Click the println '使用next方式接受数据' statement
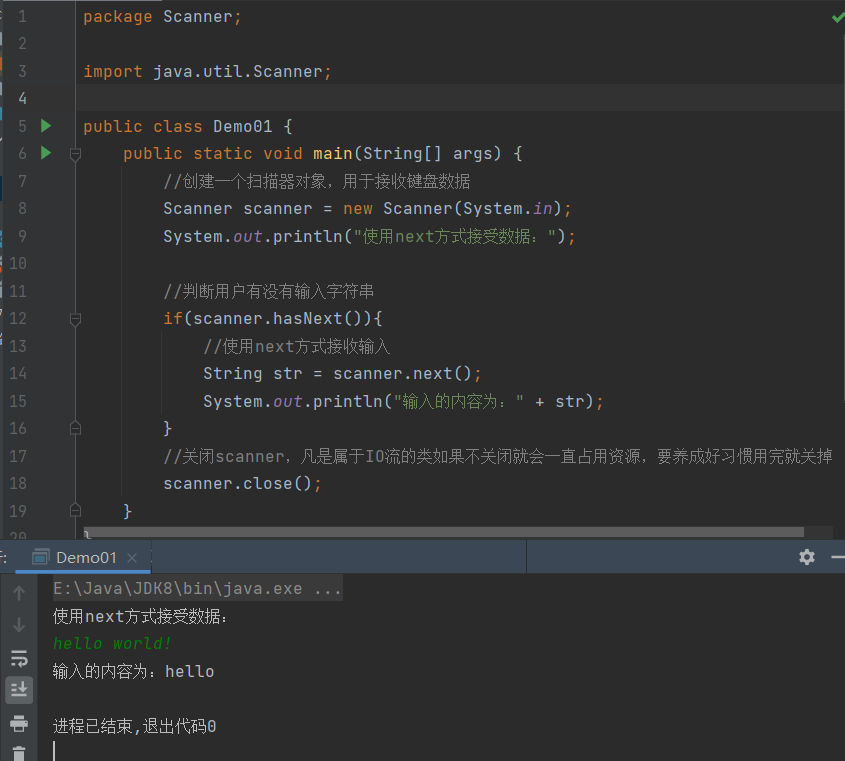845x761 pixels. [370, 237]
